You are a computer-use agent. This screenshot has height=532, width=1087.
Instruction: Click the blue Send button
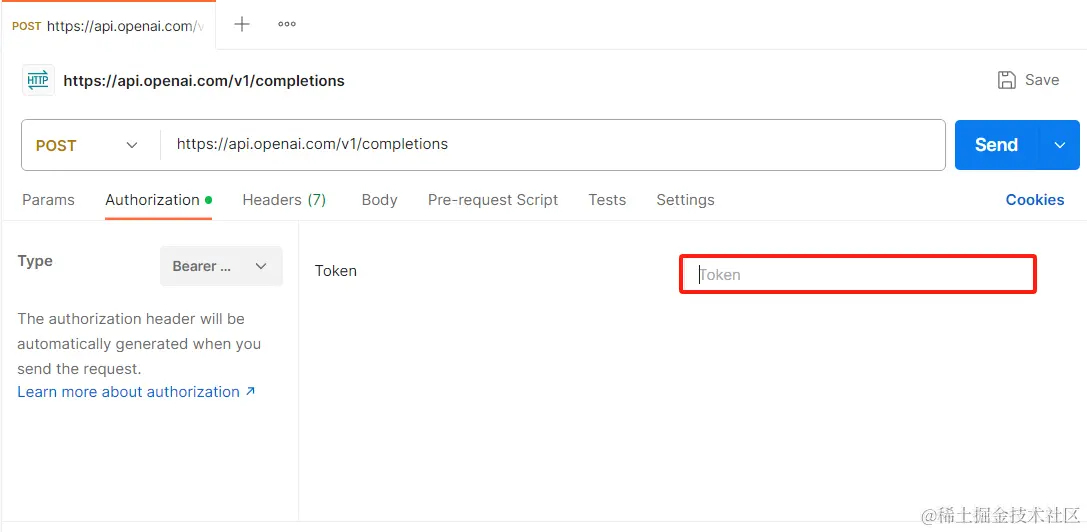coord(997,145)
